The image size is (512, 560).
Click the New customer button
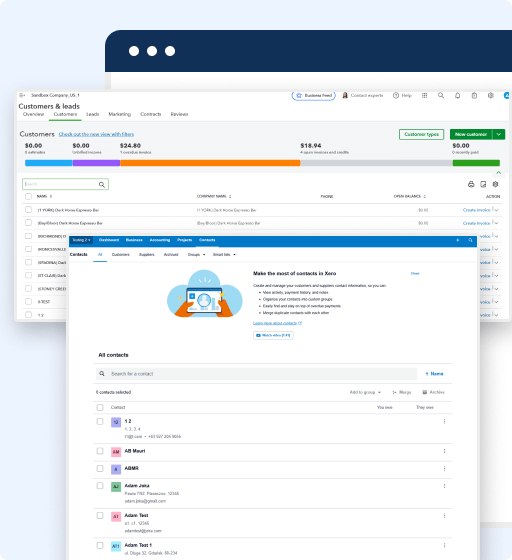point(471,134)
